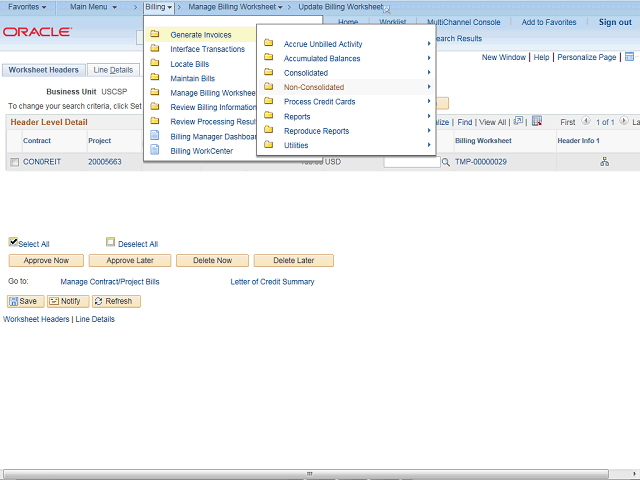Viewport: 640px width, 480px height.
Task: Expand the Accumulated Balances submenu arrow
Action: (x=429, y=58)
